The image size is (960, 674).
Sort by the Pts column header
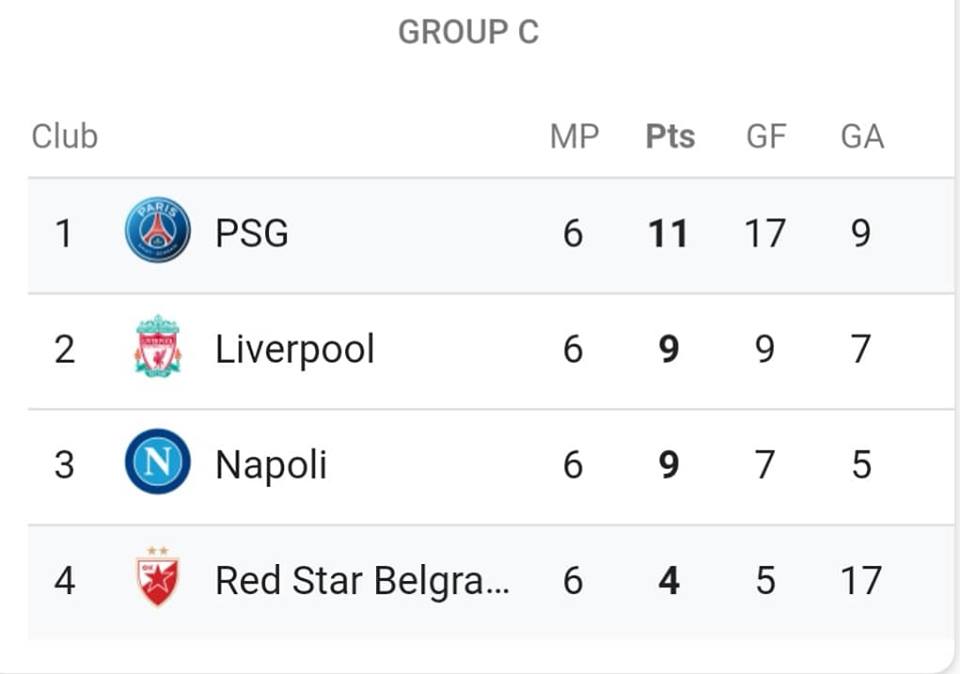(670, 137)
